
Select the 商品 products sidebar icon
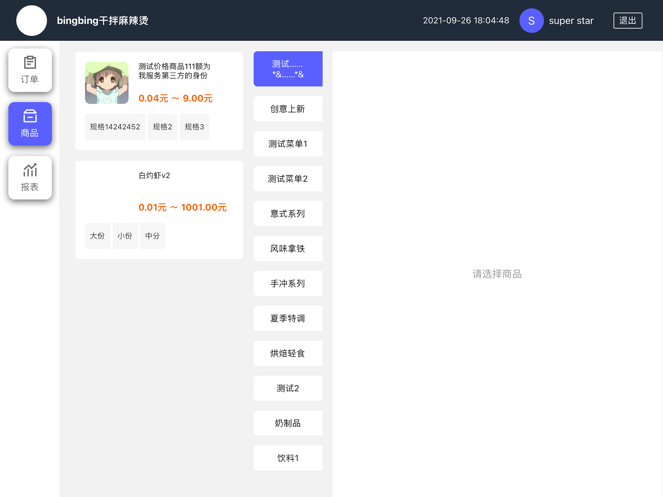coord(30,124)
